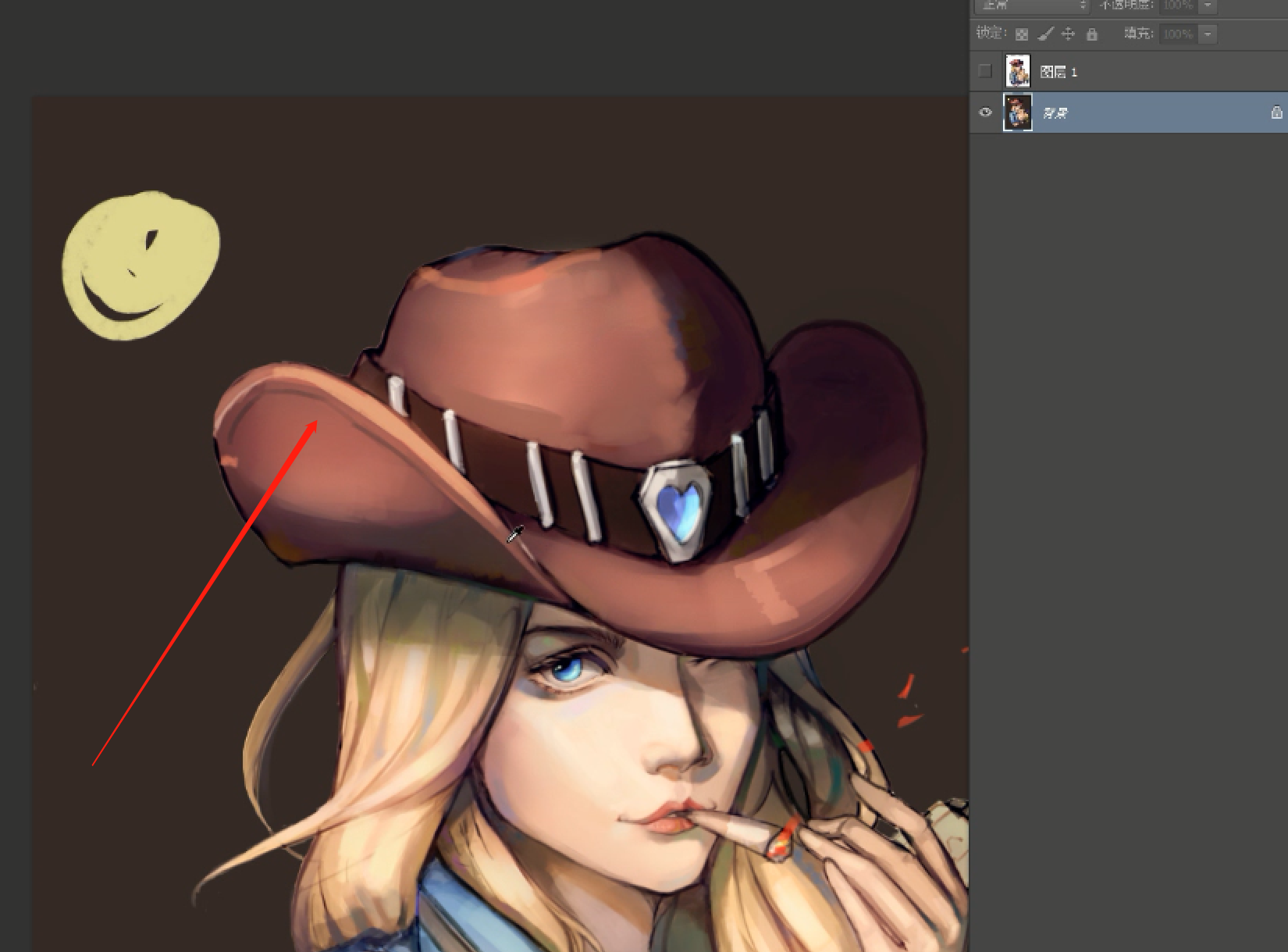Image resolution: width=1288 pixels, height=952 pixels.
Task: Click the lock position move icon
Action: point(1069,34)
